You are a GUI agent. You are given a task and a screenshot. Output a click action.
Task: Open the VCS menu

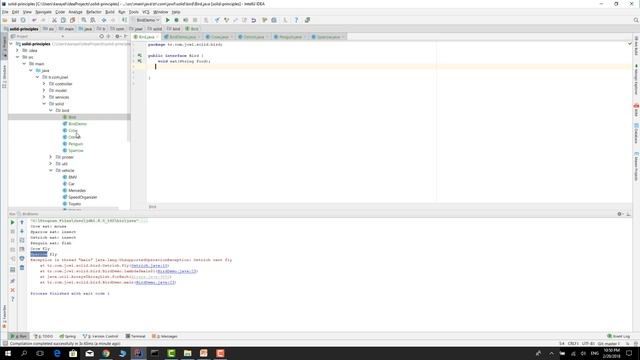coord(146,12)
